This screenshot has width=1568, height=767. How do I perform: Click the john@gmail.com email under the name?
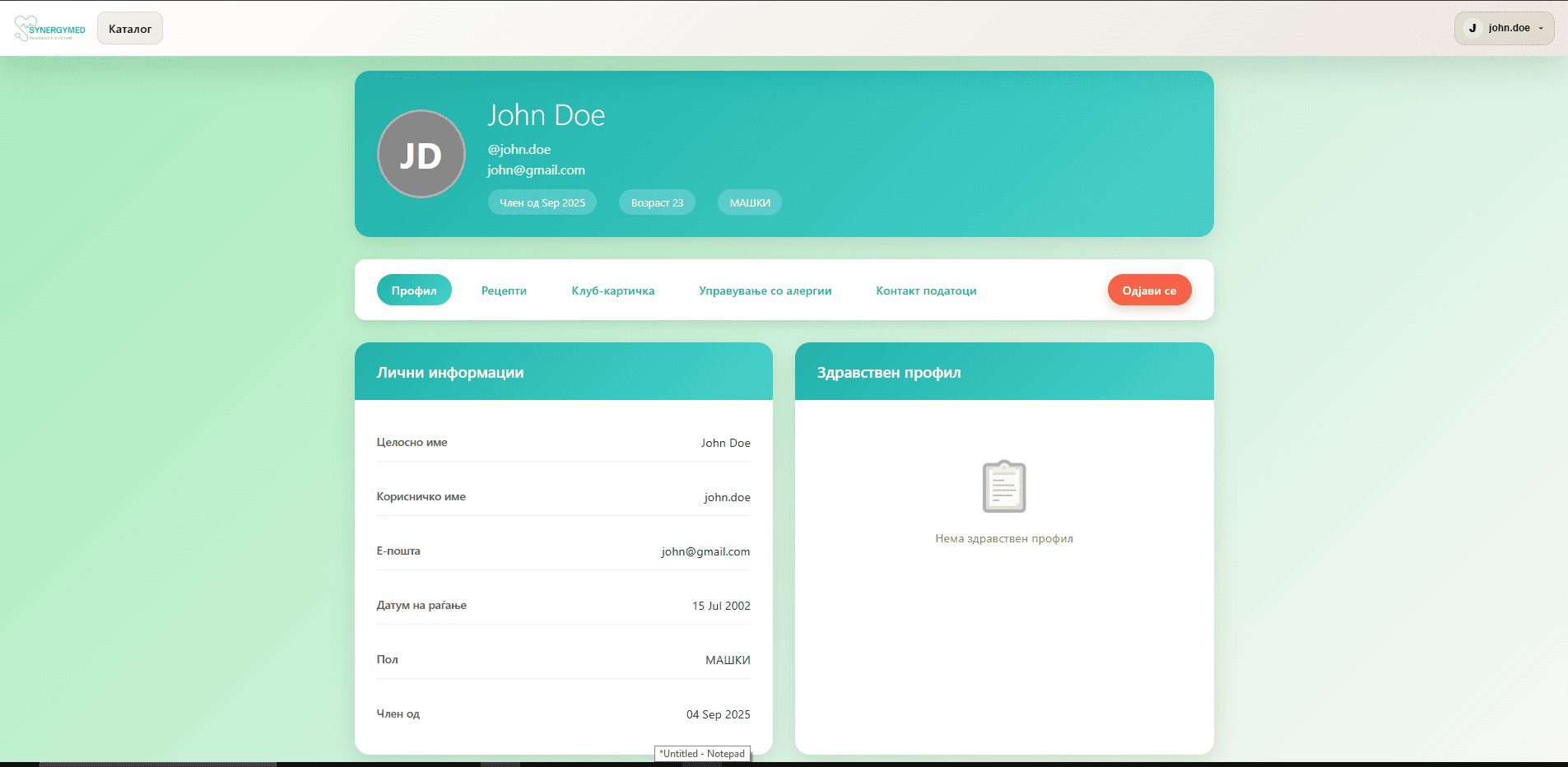coord(536,170)
